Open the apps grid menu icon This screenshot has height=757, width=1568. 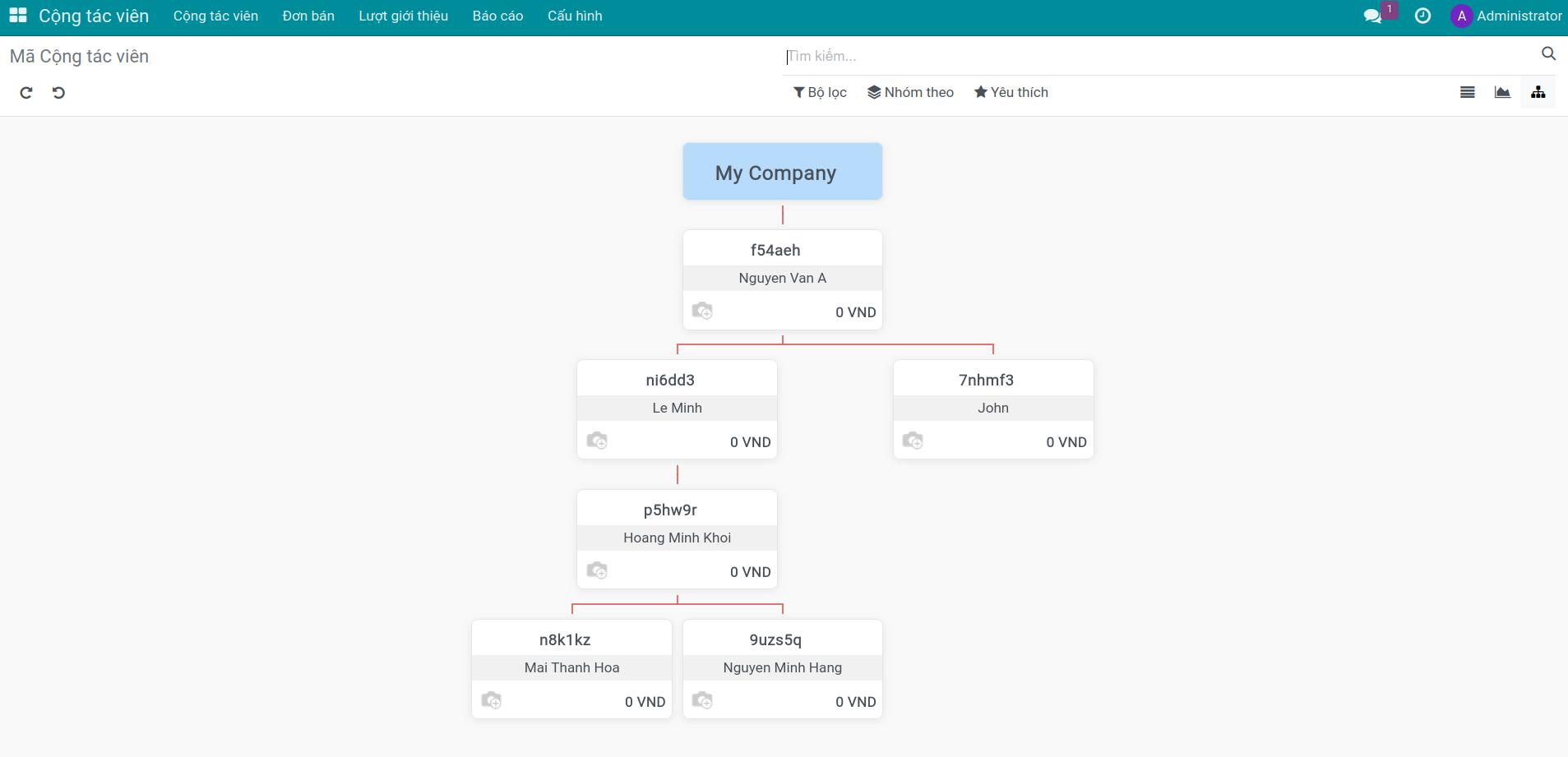[x=18, y=16]
